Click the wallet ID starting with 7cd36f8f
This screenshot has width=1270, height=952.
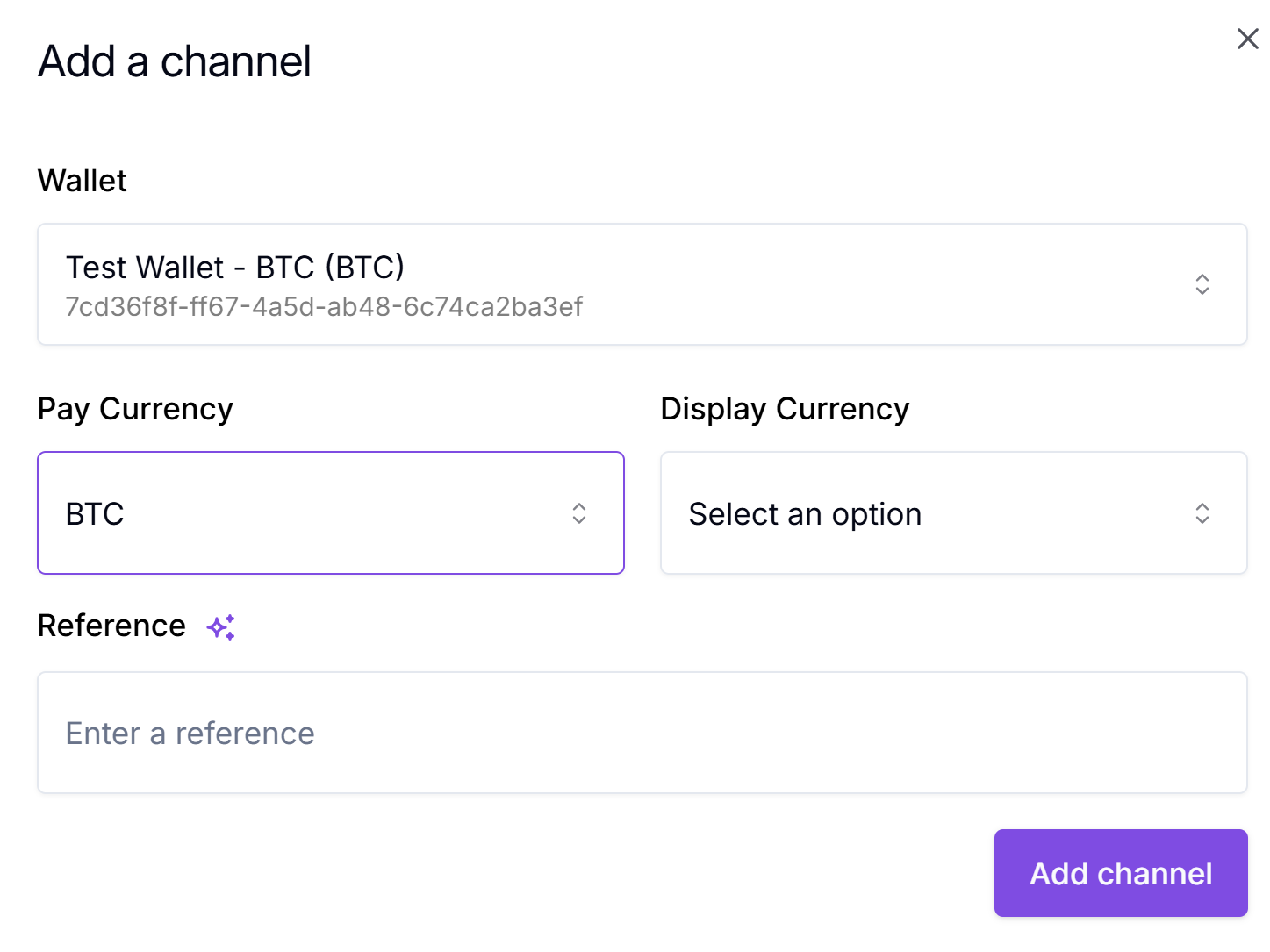click(x=324, y=307)
